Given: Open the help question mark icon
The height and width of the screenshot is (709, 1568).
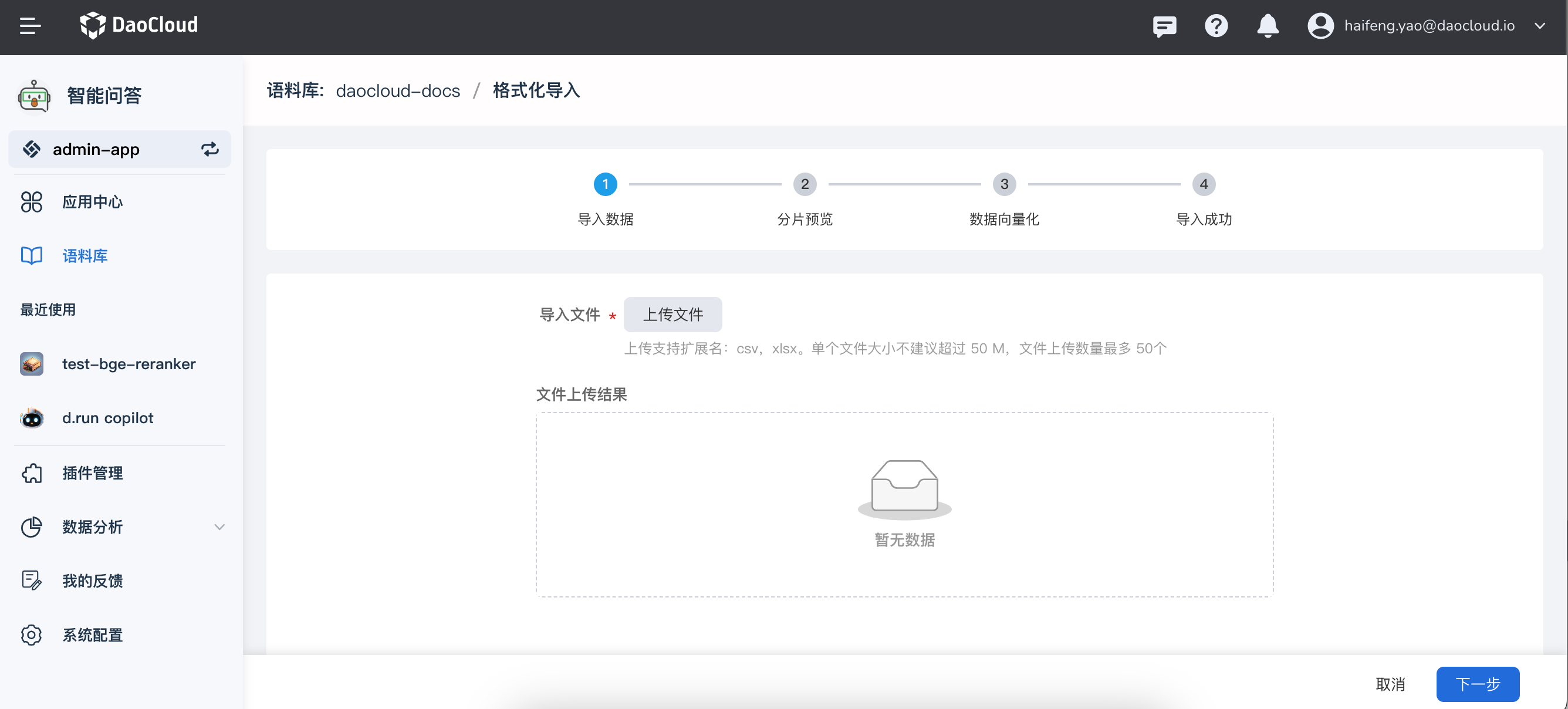Looking at the screenshot, I should pos(1215,26).
